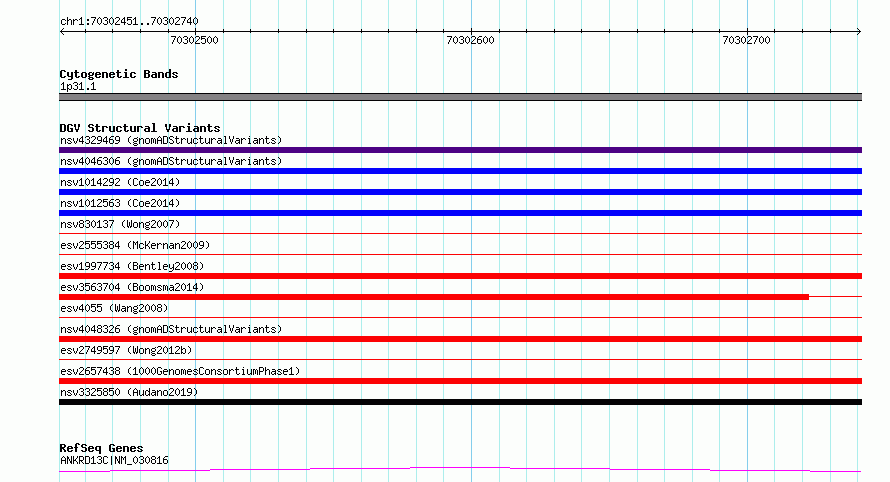Click the 70302700 ruler coordinate

(746, 40)
